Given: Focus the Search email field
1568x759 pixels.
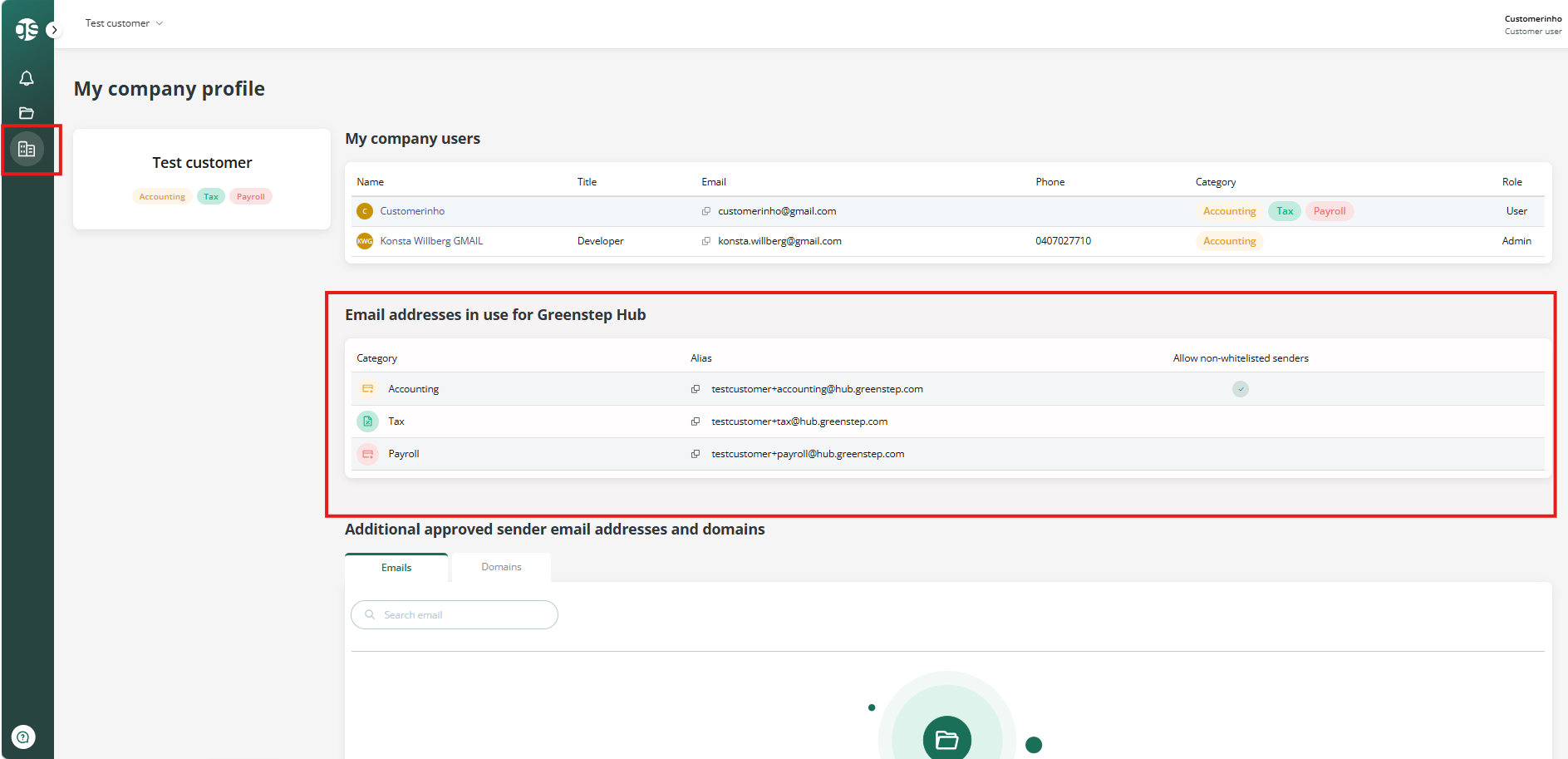Looking at the screenshot, I should [455, 615].
